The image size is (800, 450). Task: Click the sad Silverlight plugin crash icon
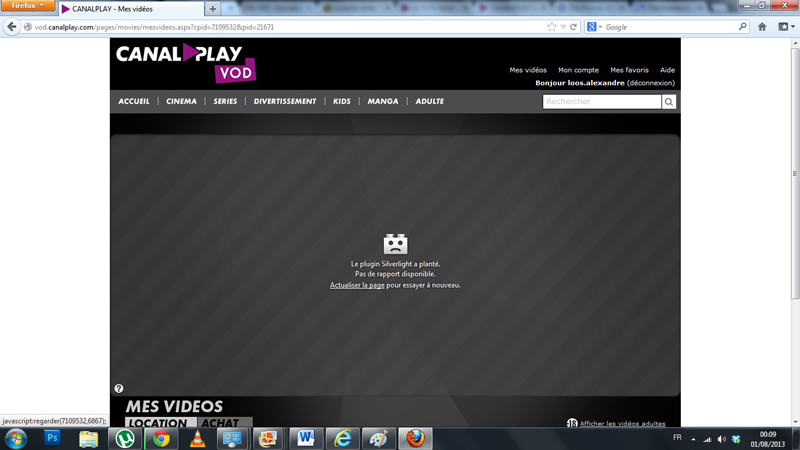coord(395,244)
